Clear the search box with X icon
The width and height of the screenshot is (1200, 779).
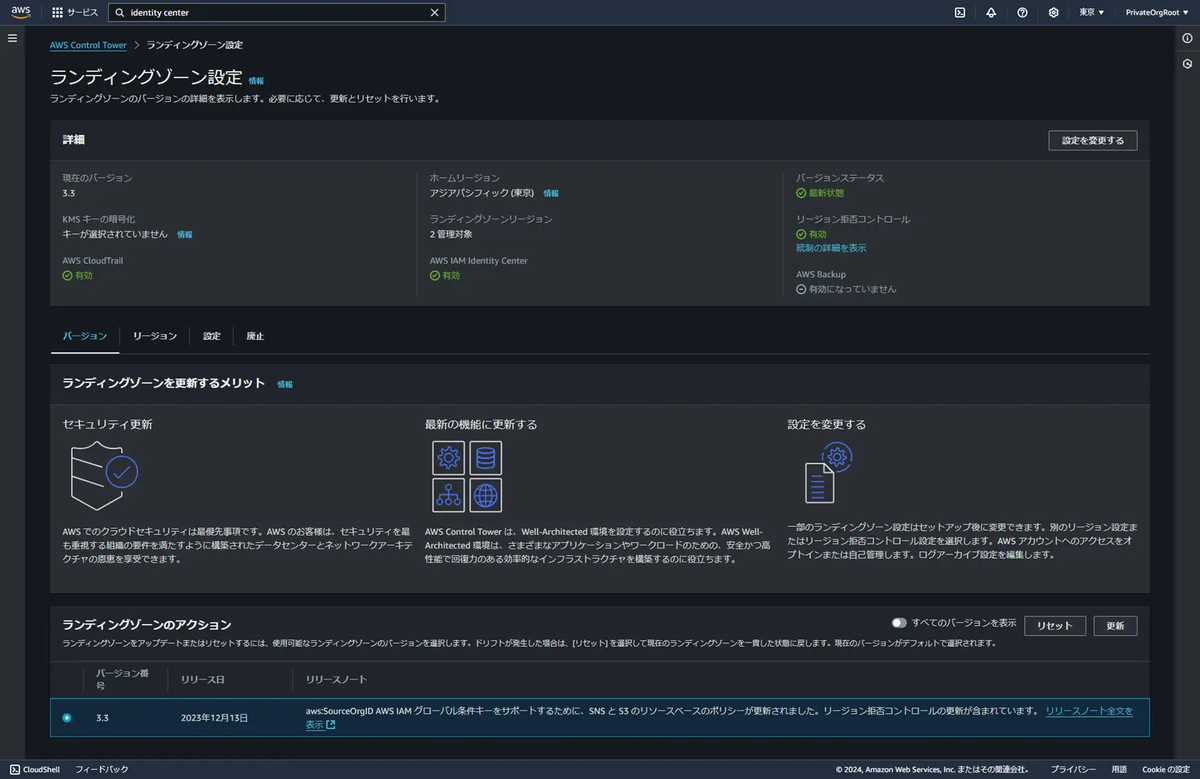coord(434,12)
